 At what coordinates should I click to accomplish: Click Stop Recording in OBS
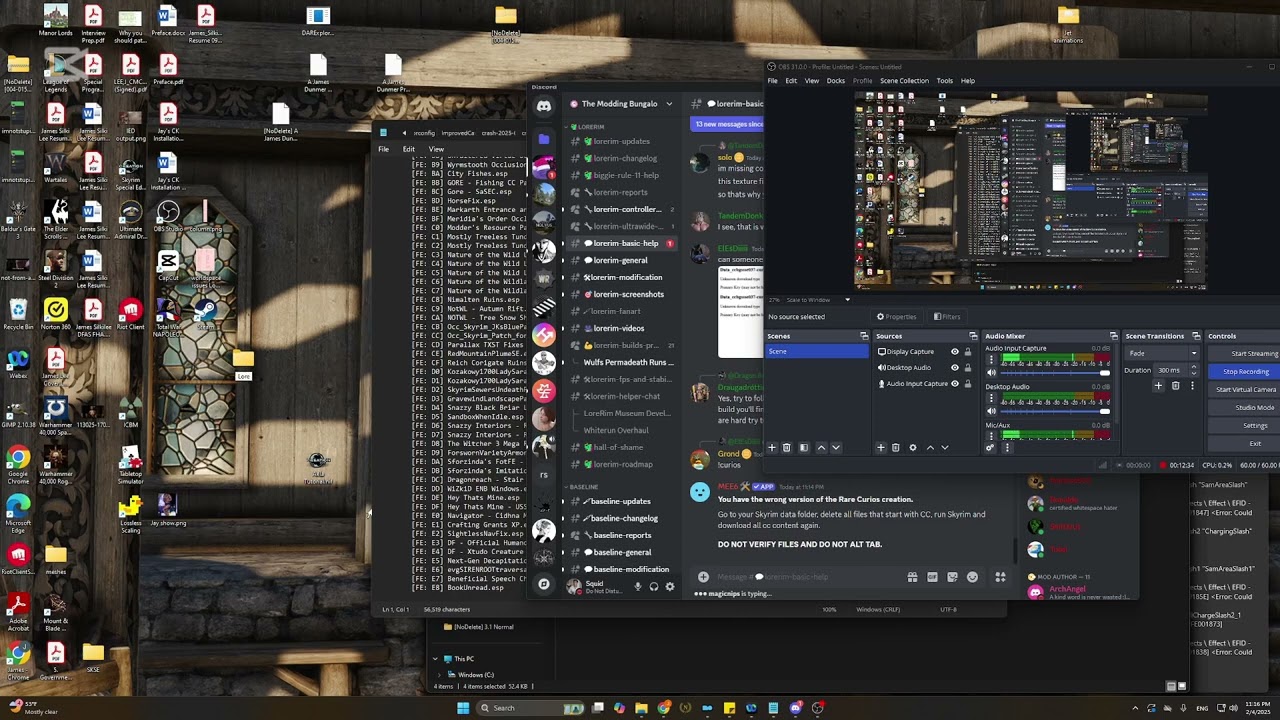point(1245,371)
